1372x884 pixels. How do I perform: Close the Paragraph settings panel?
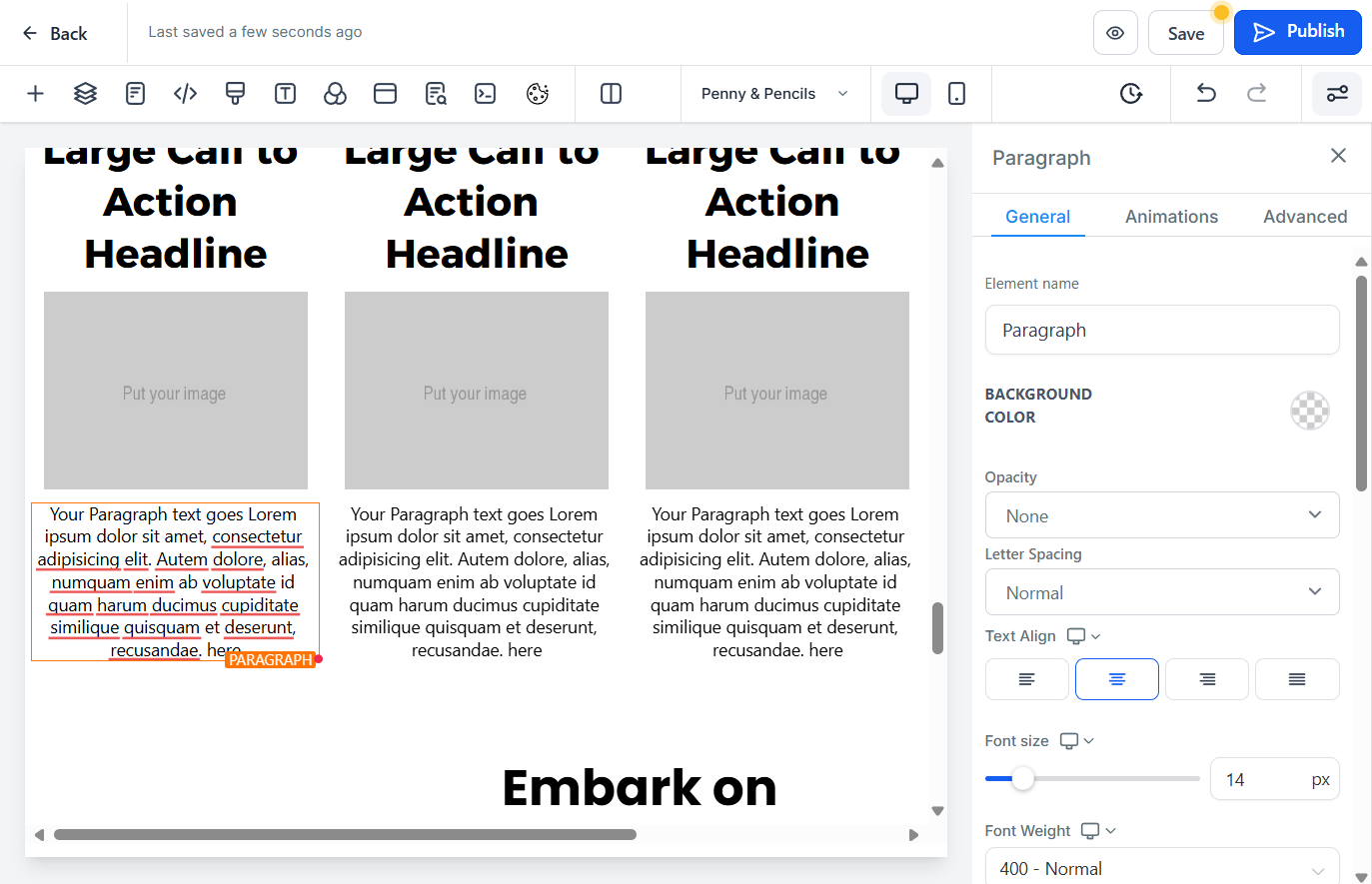point(1338,156)
